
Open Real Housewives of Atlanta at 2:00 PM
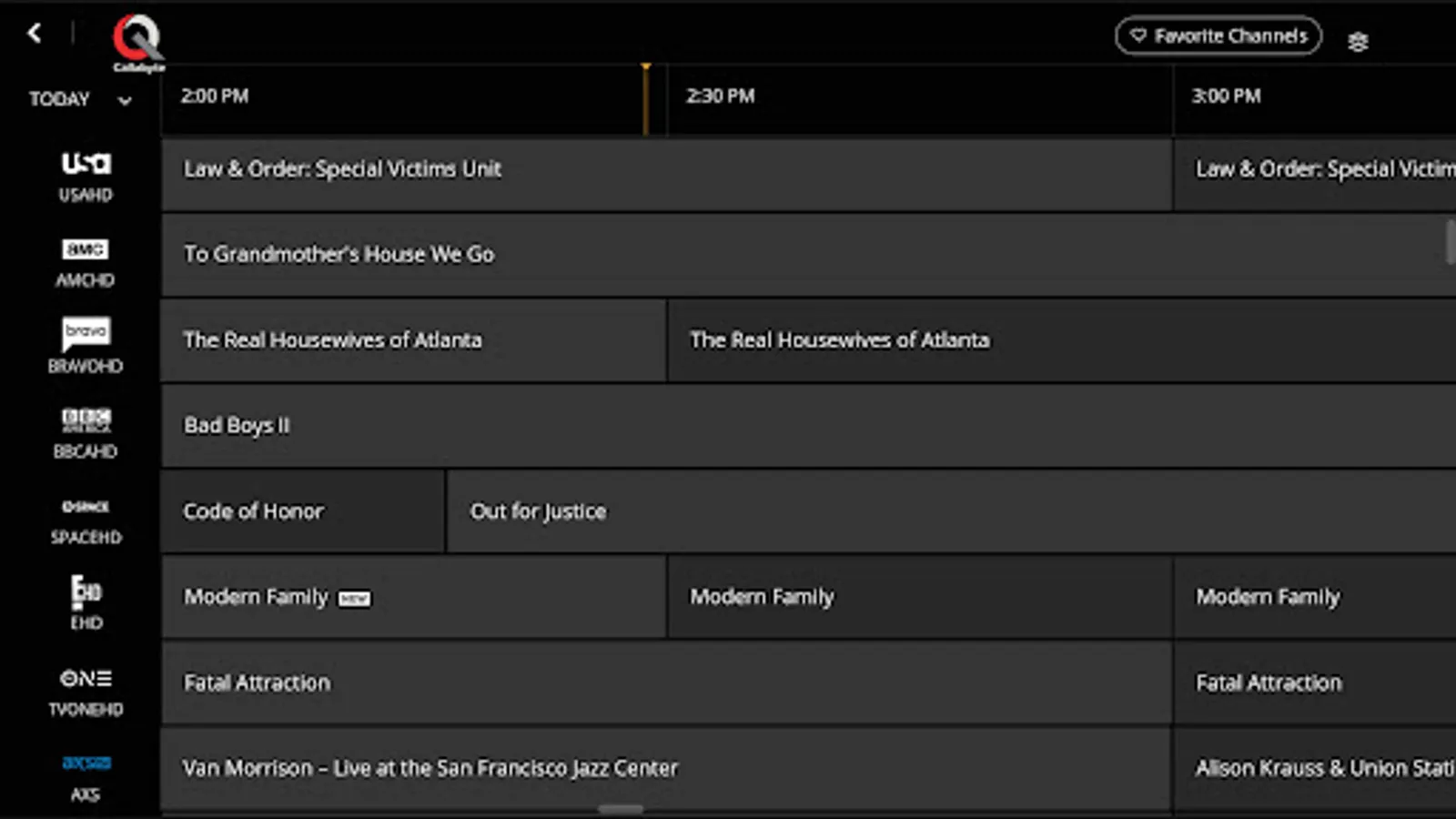(413, 340)
